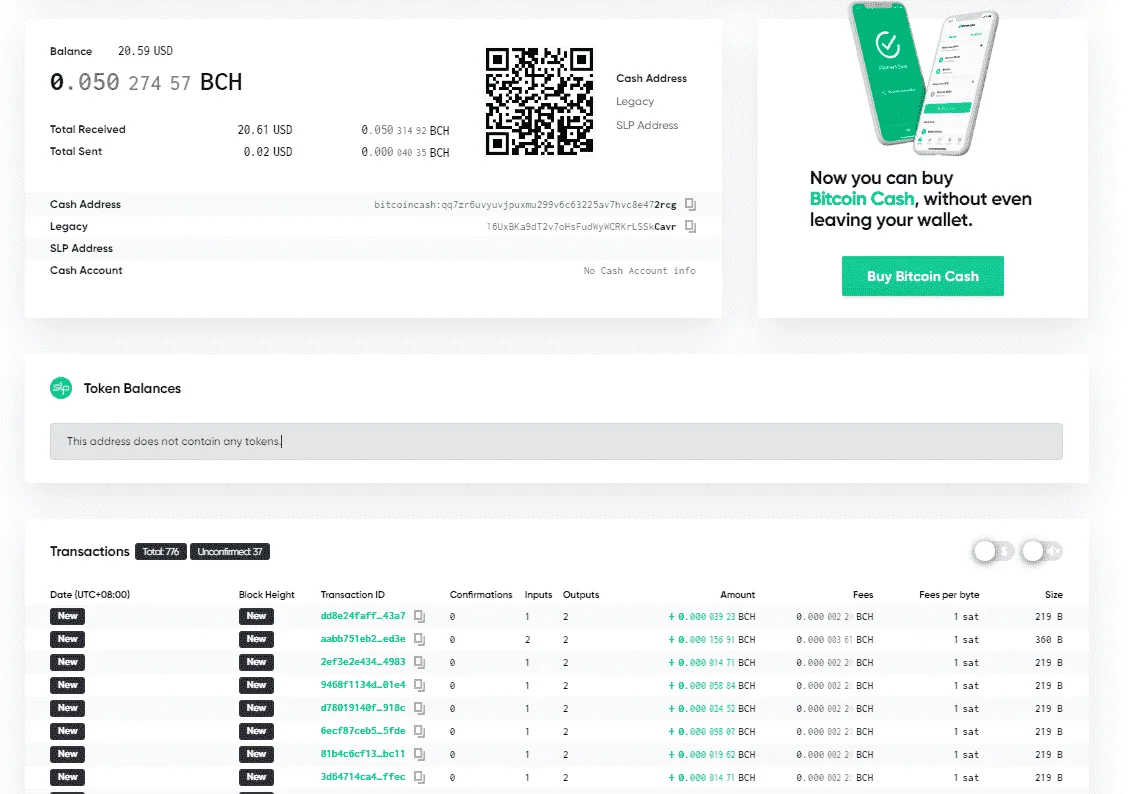Screen dimensions: 1135x794
Task: Copy transaction ID 81b4c6cf13…bc11
Action: [x=420, y=754]
